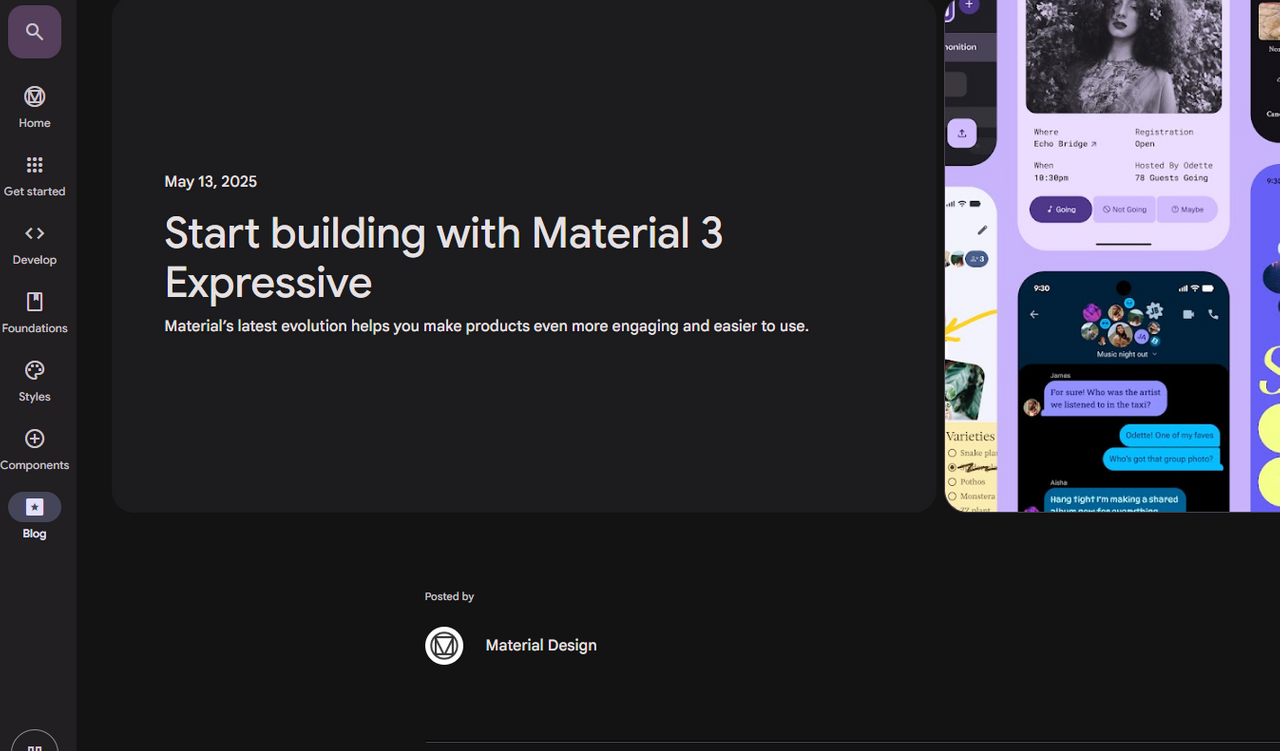Click the partially visible button at sidebar bottom
Screen dimensions: 1280x751
click(x=34, y=741)
